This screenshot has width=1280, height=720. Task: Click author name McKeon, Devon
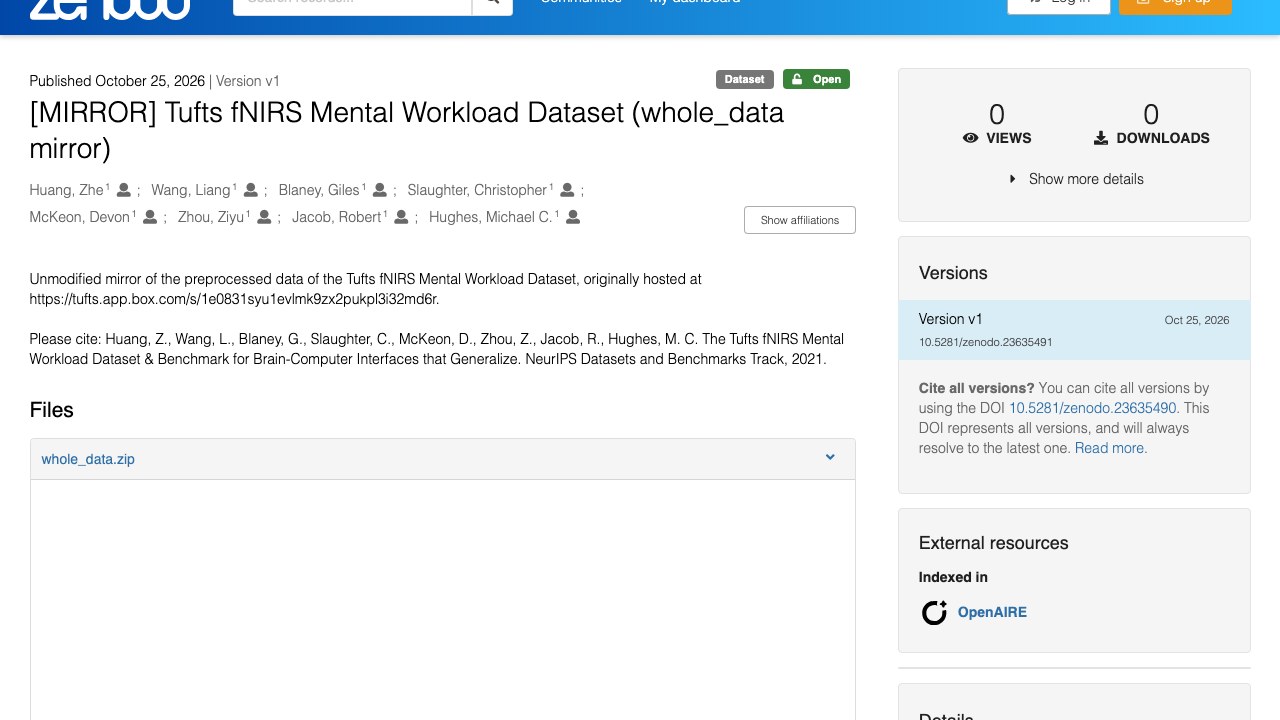click(80, 217)
